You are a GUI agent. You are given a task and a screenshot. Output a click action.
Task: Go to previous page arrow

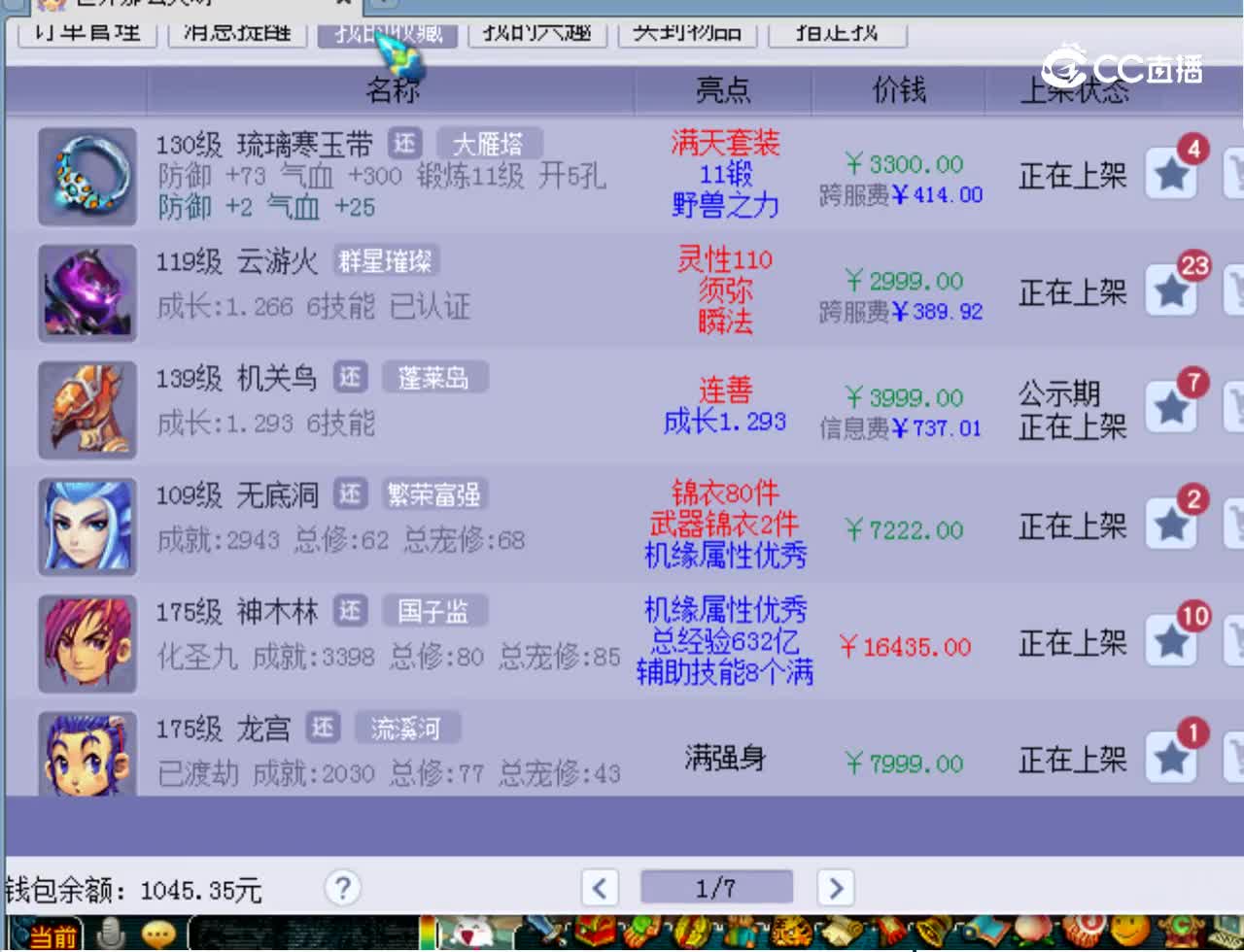[600, 888]
